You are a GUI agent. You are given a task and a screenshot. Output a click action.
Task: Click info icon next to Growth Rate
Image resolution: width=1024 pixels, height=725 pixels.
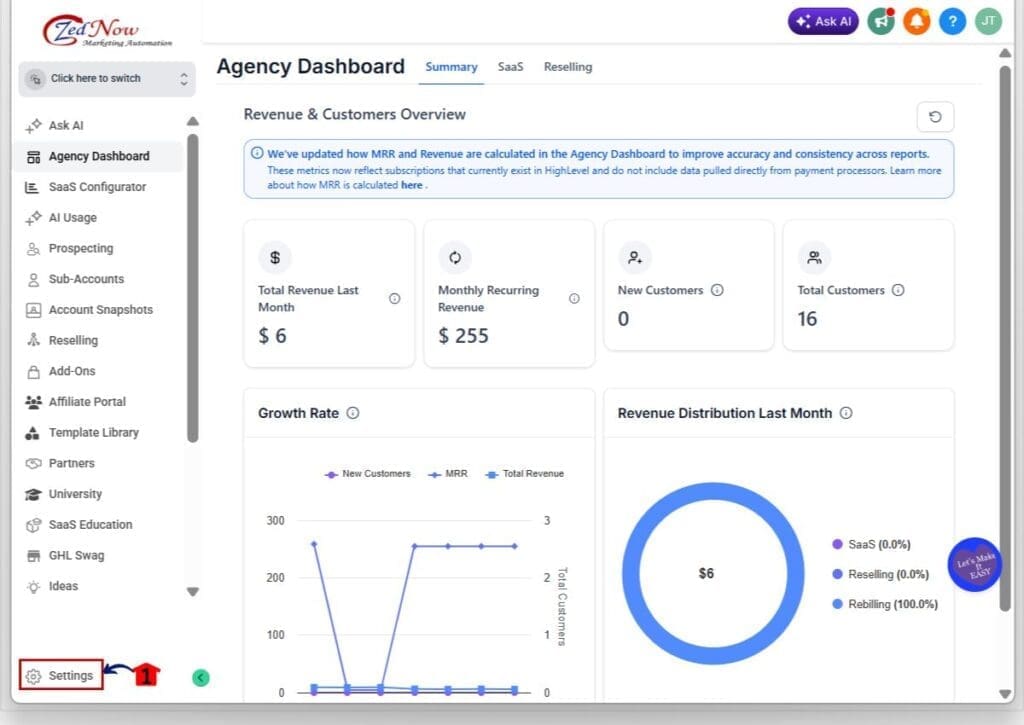click(x=353, y=413)
